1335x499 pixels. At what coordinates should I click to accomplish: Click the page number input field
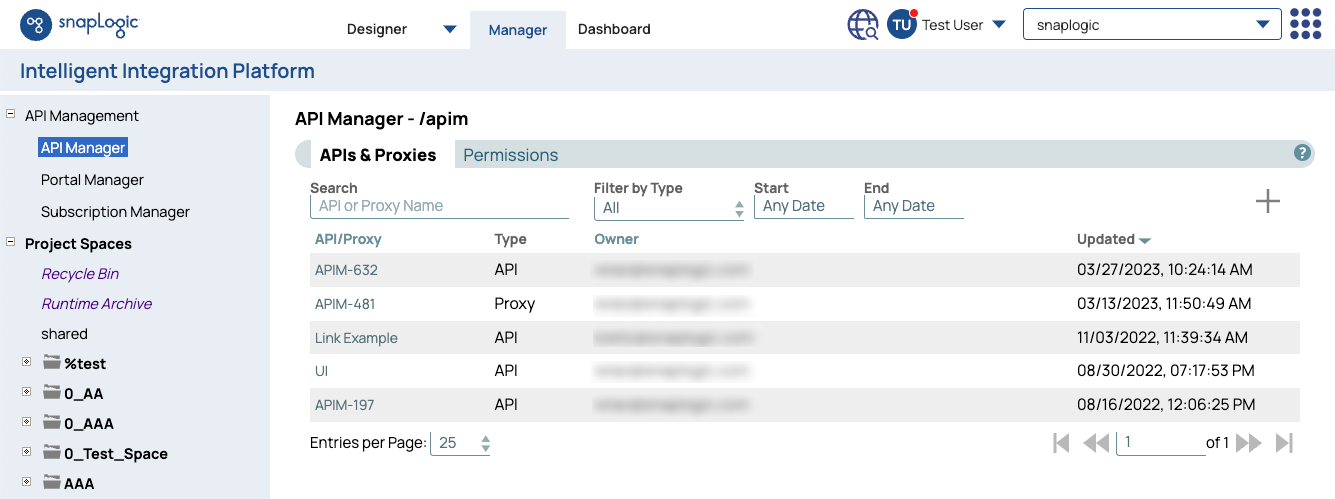1160,443
